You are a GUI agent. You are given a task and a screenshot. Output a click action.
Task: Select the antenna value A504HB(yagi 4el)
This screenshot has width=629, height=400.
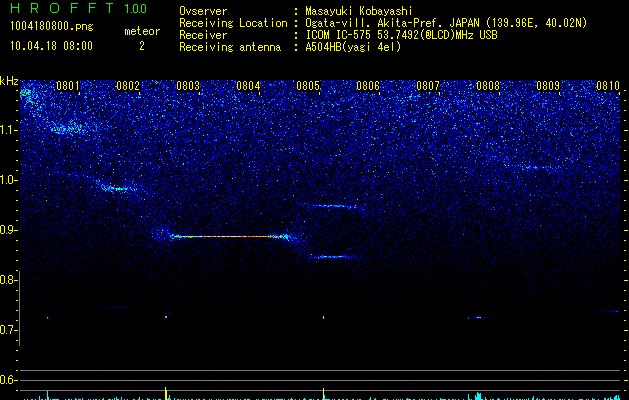[x=353, y=47]
